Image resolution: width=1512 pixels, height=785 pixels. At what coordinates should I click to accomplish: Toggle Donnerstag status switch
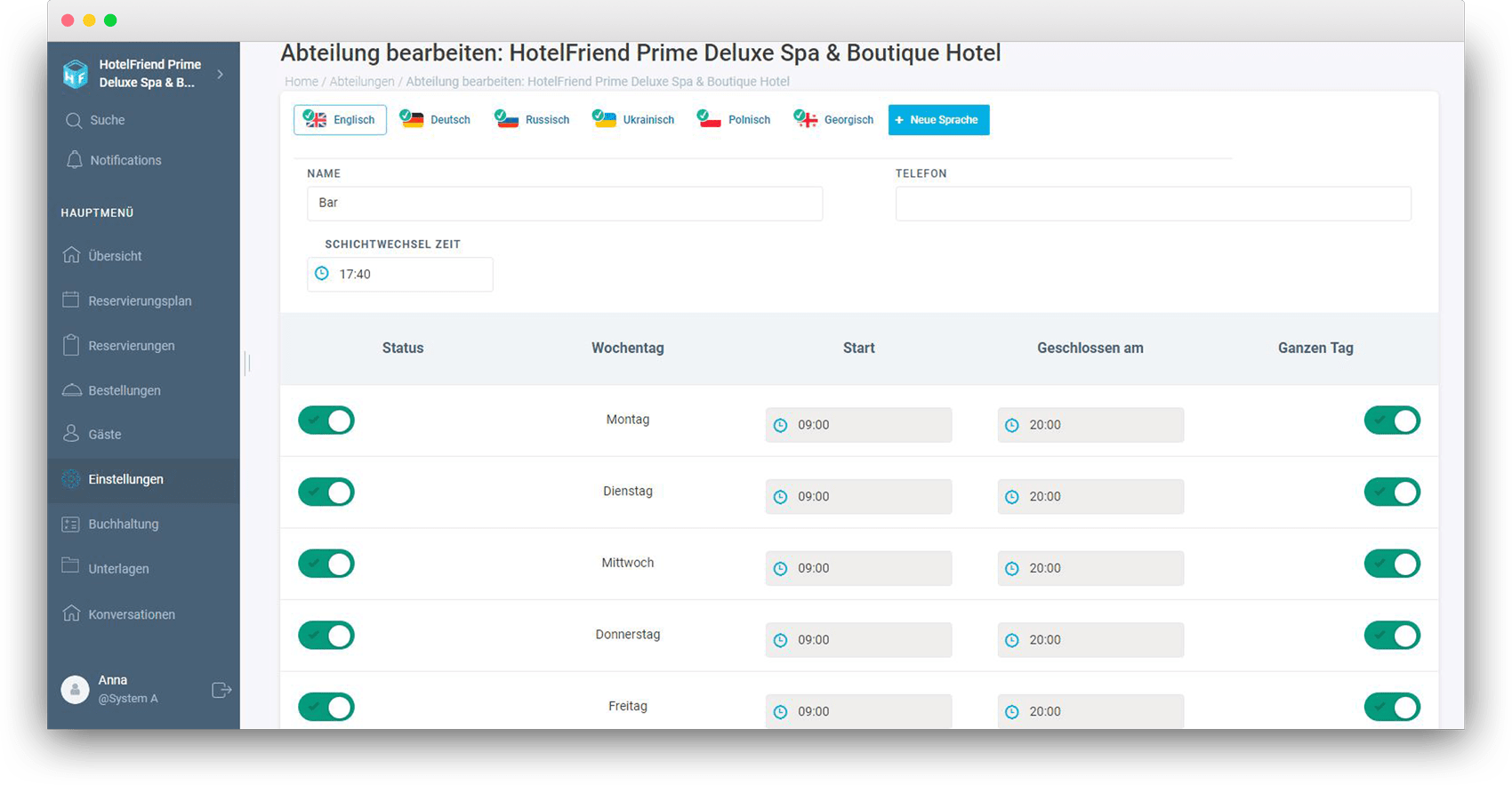(326, 636)
